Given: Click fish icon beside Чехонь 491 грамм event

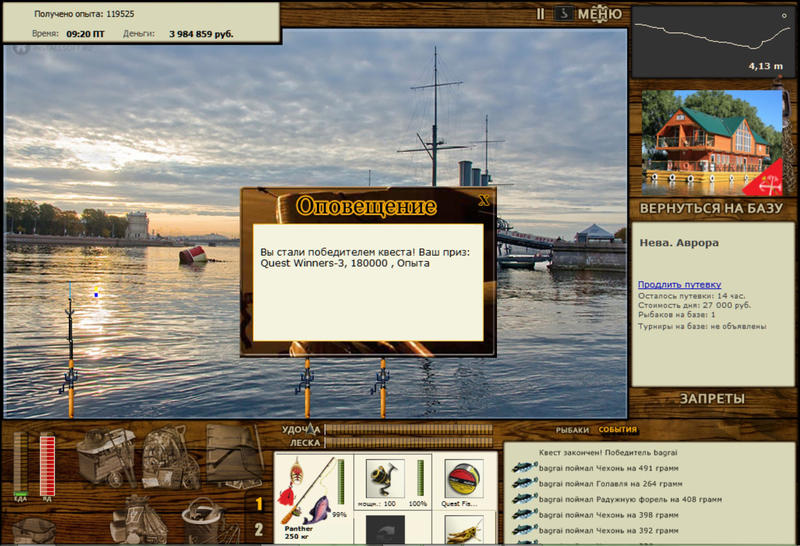Looking at the screenshot, I should [524, 467].
